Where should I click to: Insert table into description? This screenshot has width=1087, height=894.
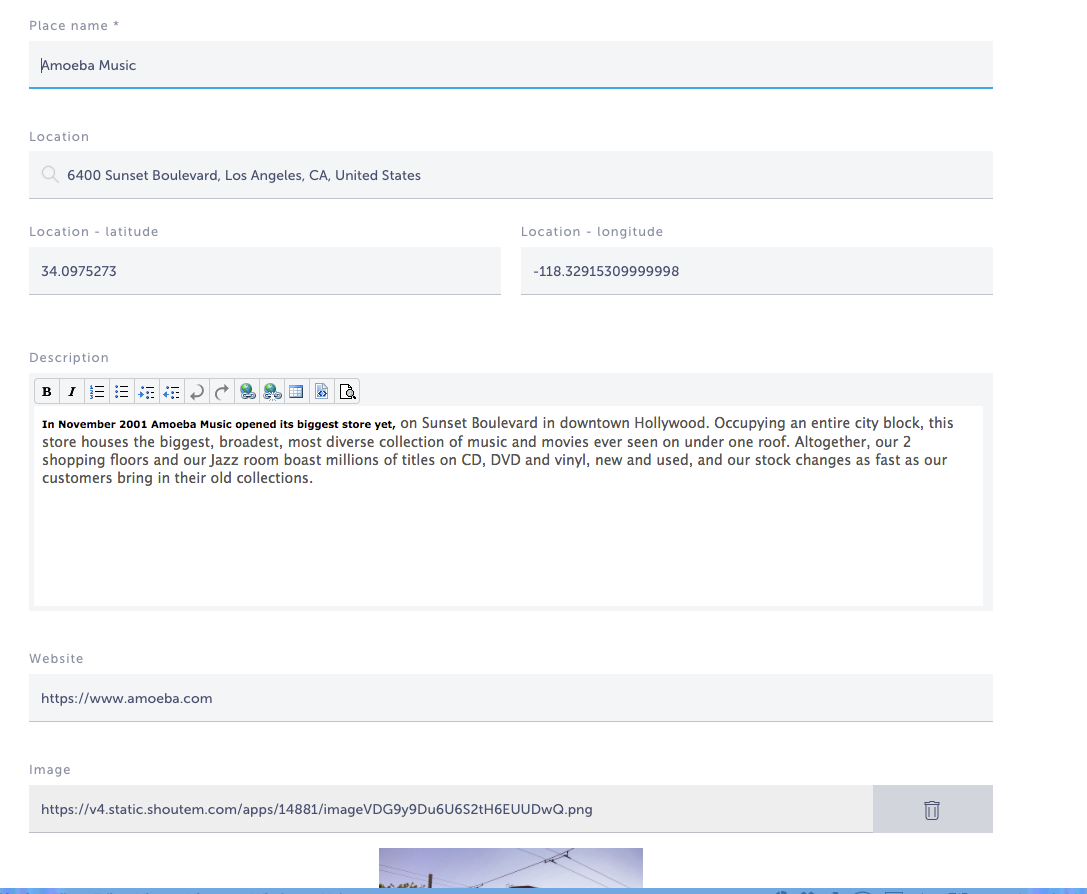click(297, 392)
